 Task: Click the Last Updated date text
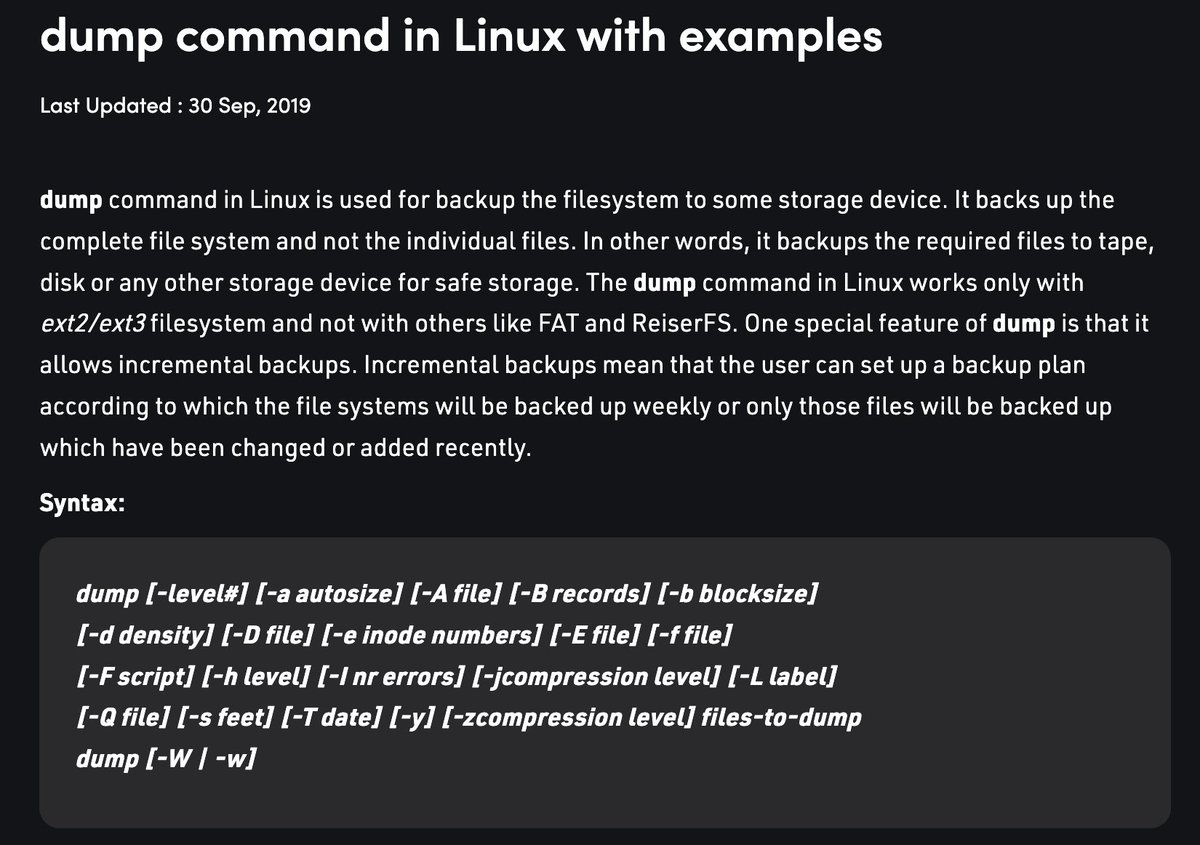(x=175, y=105)
